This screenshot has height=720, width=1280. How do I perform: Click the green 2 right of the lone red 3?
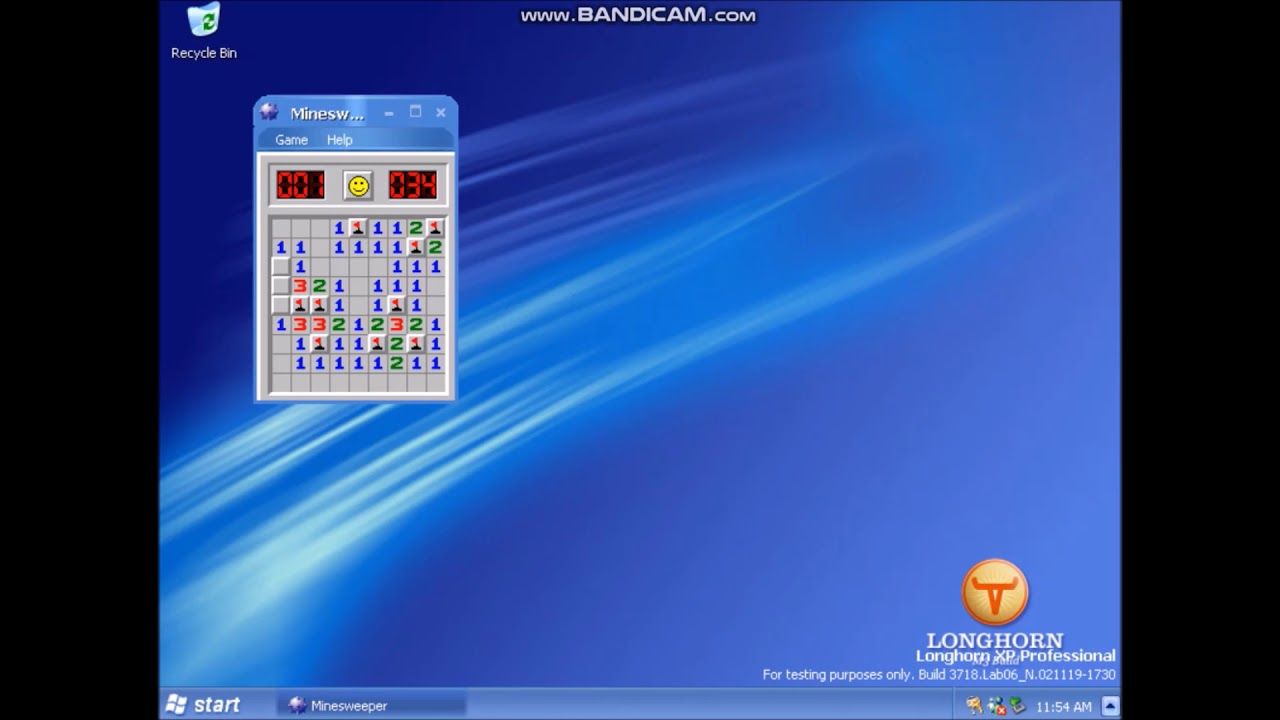[319, 286]
